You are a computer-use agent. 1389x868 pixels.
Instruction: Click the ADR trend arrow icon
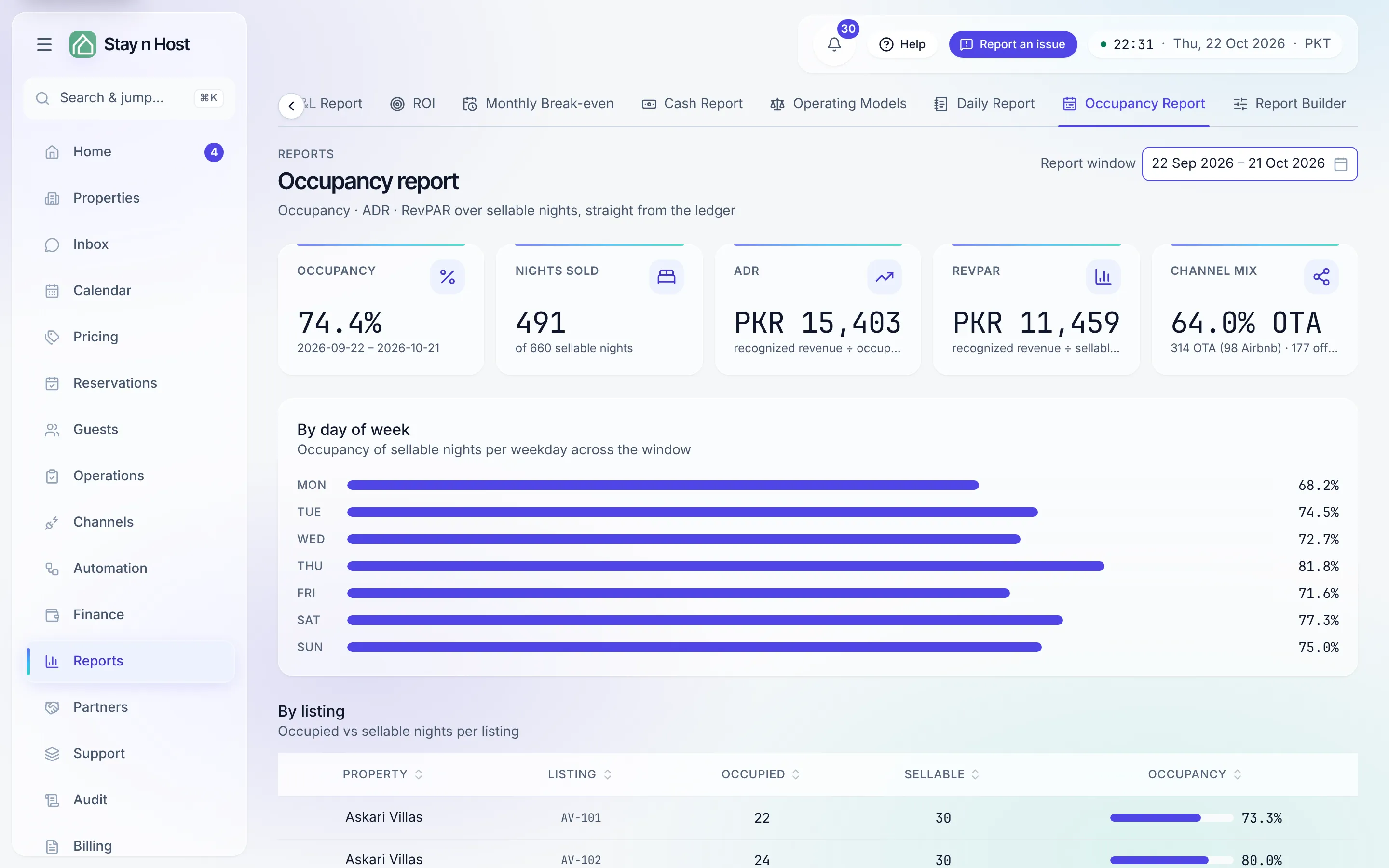[x=884, y=277]
